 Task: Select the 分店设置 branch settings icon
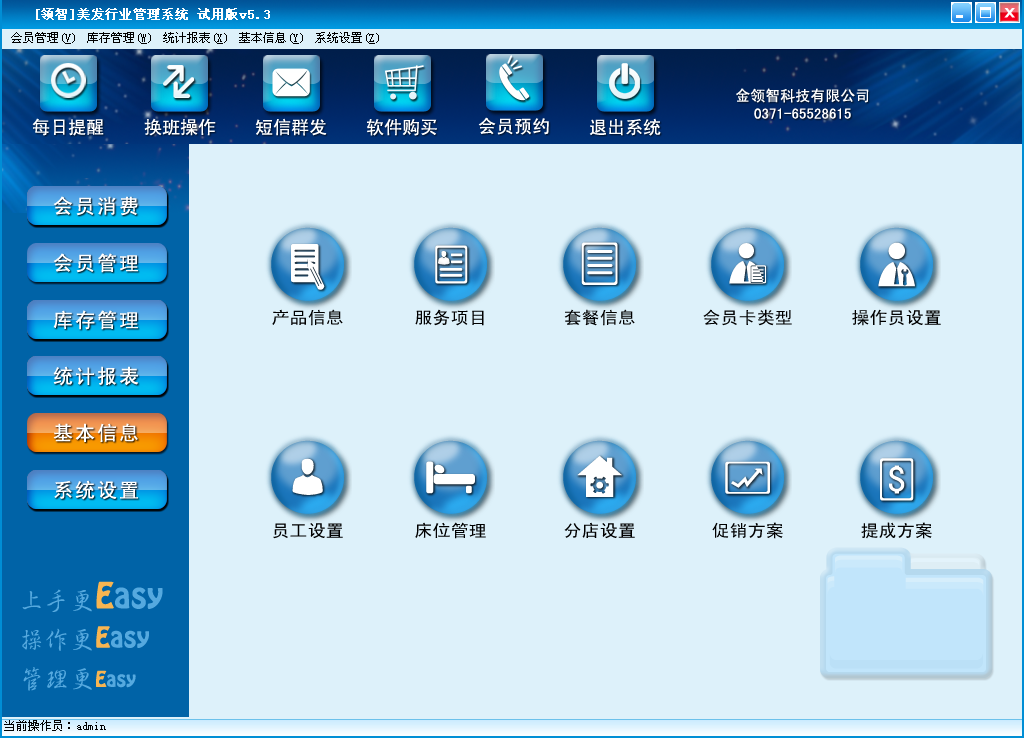click(599, 480)
